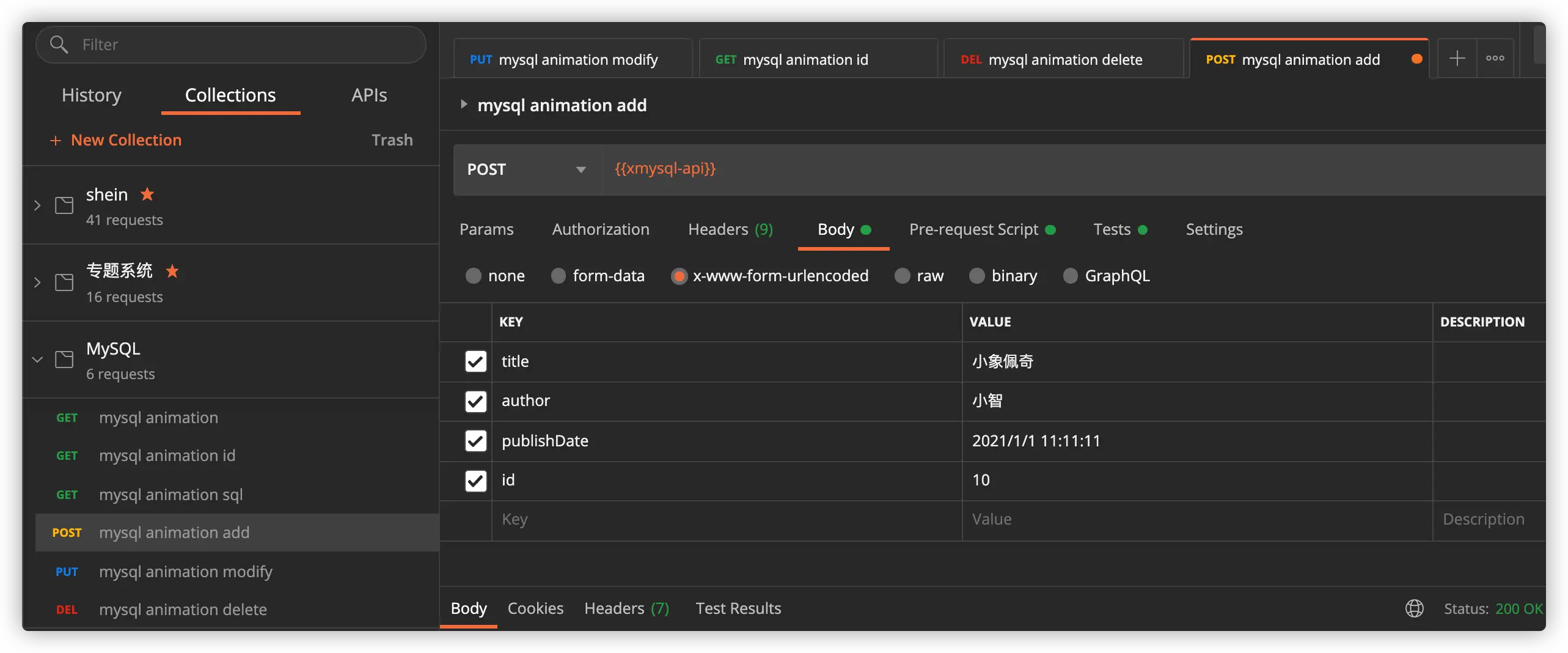Open the Pre-request Script tab
The height and width of the screenshot is (653, 1568).
[982, 229]
